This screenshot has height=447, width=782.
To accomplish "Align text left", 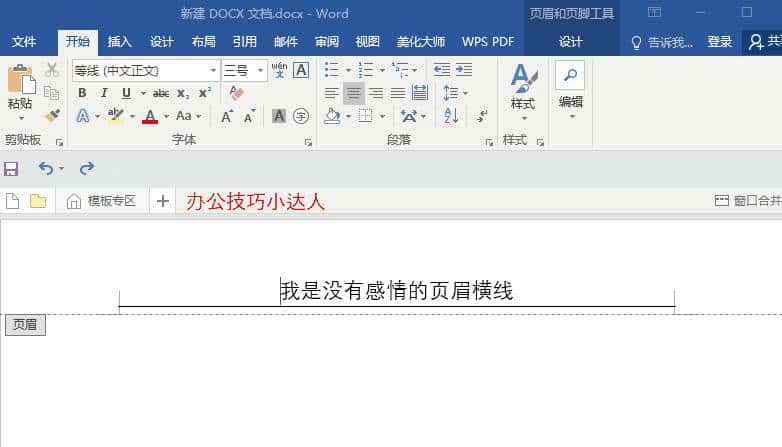I will tap(332, 93).
